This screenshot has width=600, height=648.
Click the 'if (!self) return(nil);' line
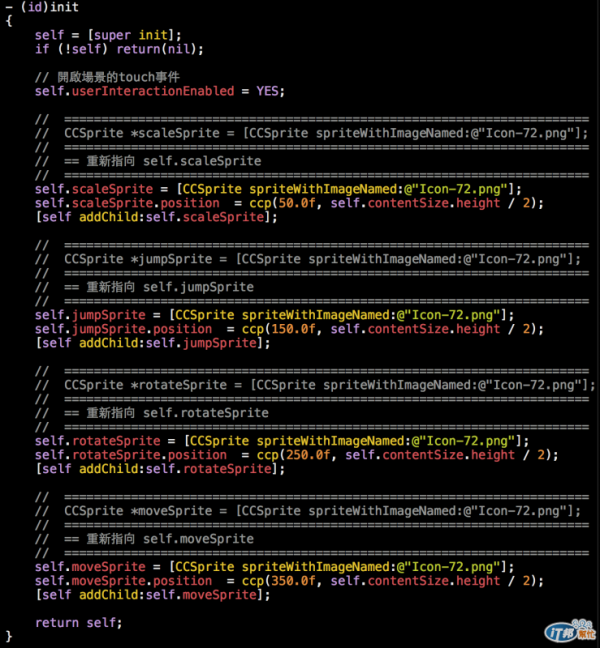(x=119, y=49)
